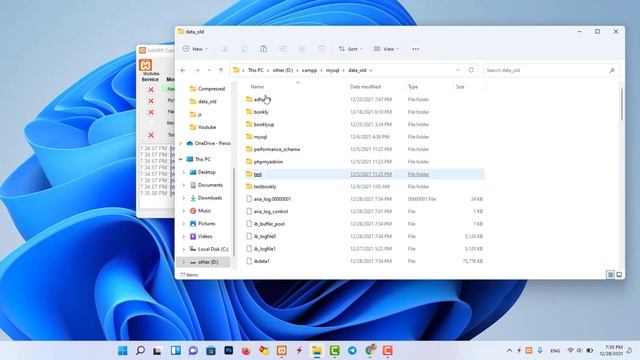Toggle Apache service X in XAMPP window
Image resolution: width=640 pixels, height=360 pixels.
(151, 89)
